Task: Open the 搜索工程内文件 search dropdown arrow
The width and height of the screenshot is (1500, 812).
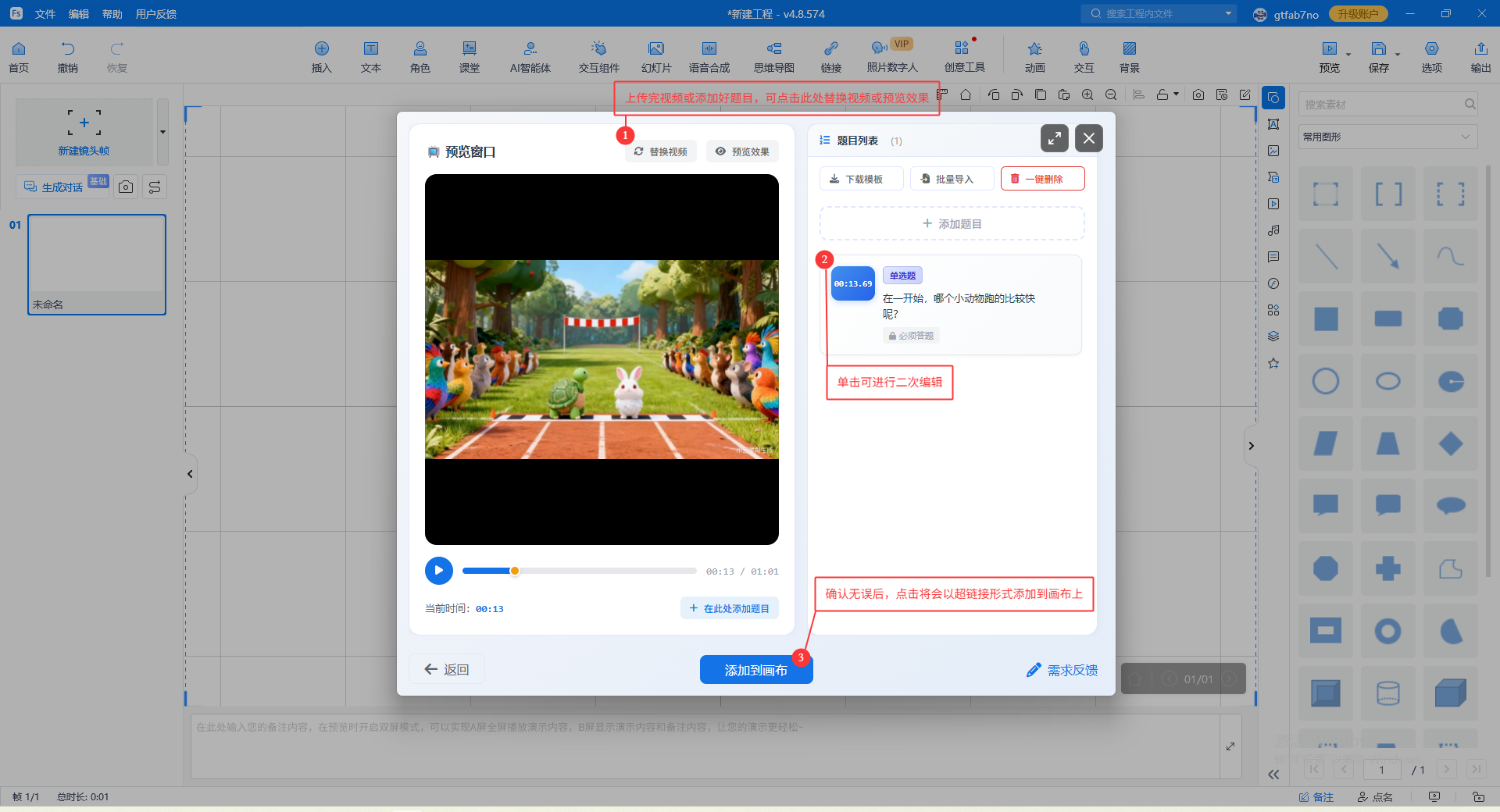Action: [1228, 14]
